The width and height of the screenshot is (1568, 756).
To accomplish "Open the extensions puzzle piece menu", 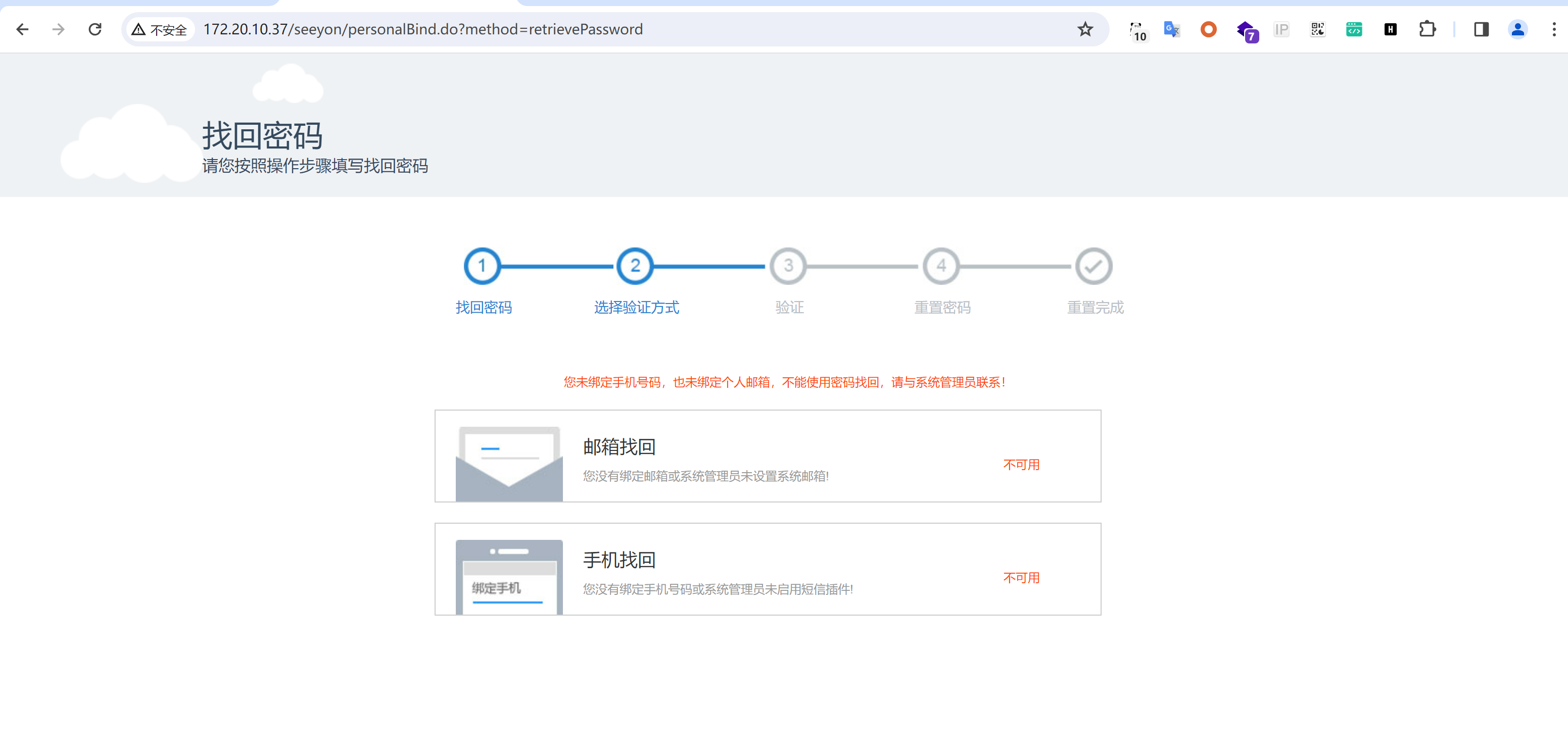I will tap(1427, 29).
